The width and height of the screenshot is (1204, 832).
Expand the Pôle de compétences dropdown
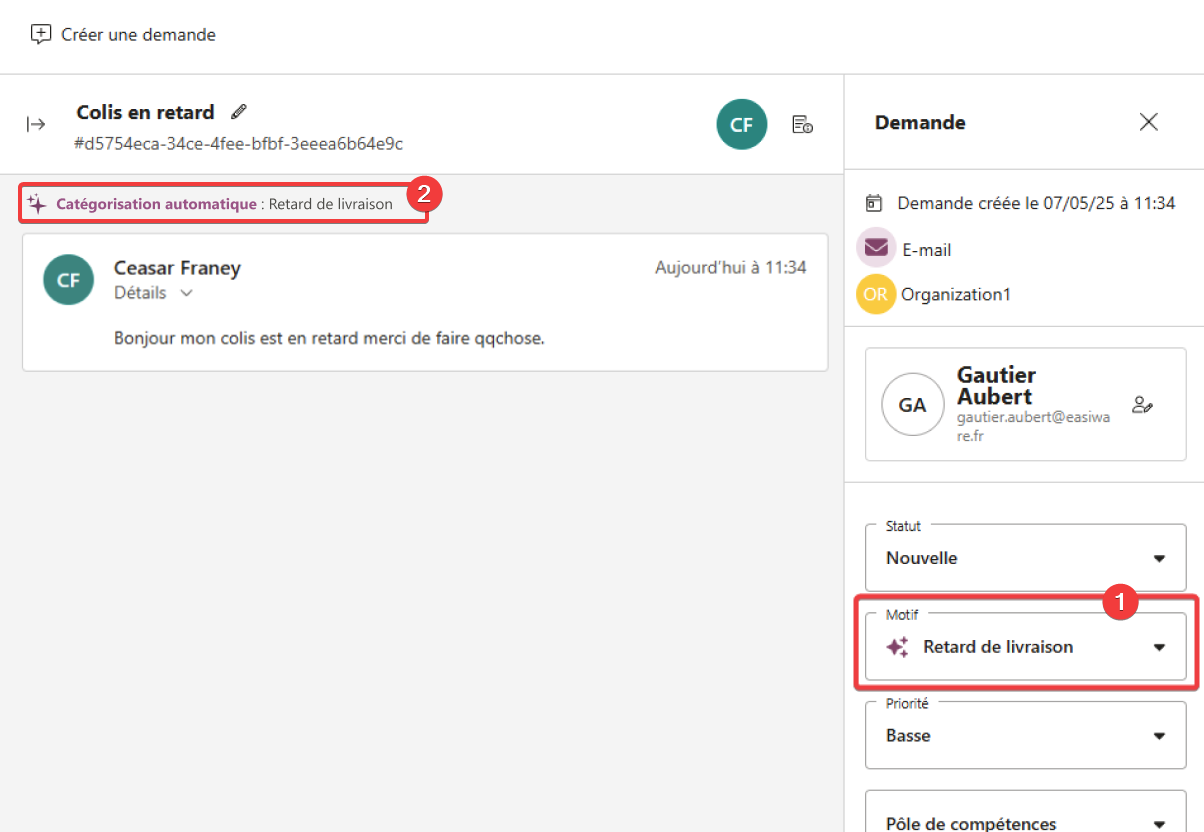(x=1025, y=822)
